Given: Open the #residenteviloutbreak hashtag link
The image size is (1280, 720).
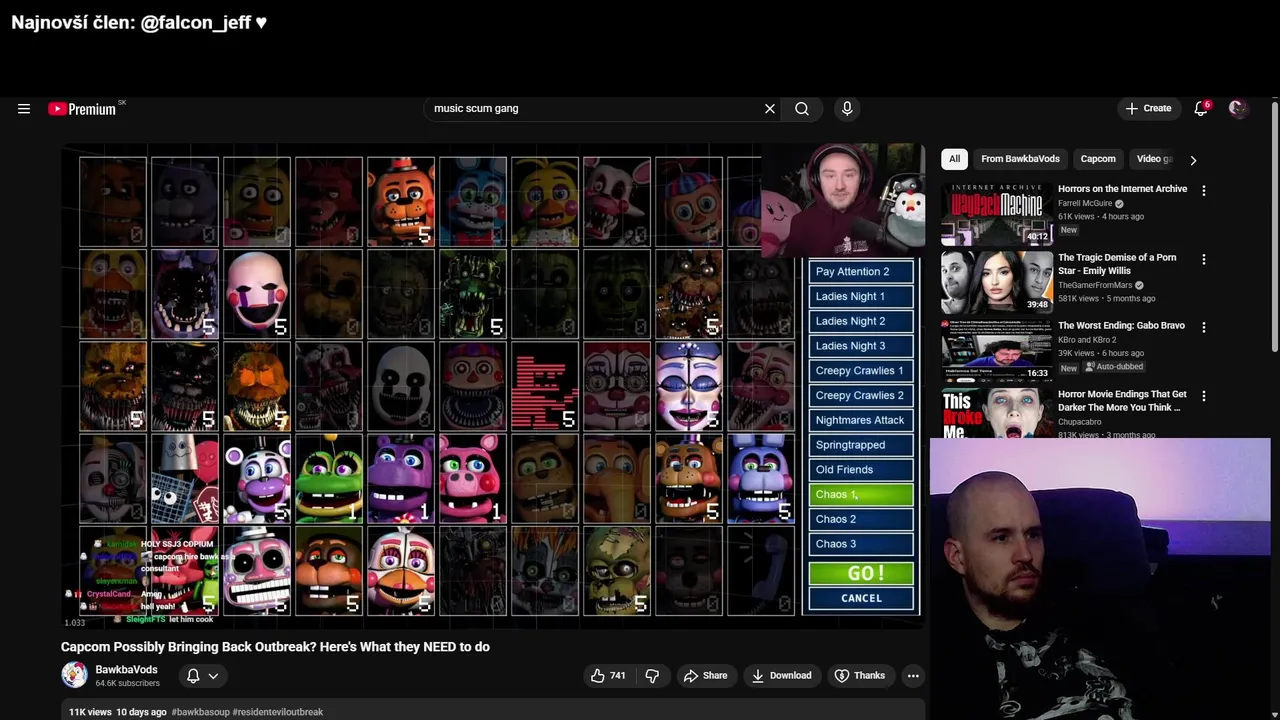Looking at the screenshot, I should tap(278, 712).
